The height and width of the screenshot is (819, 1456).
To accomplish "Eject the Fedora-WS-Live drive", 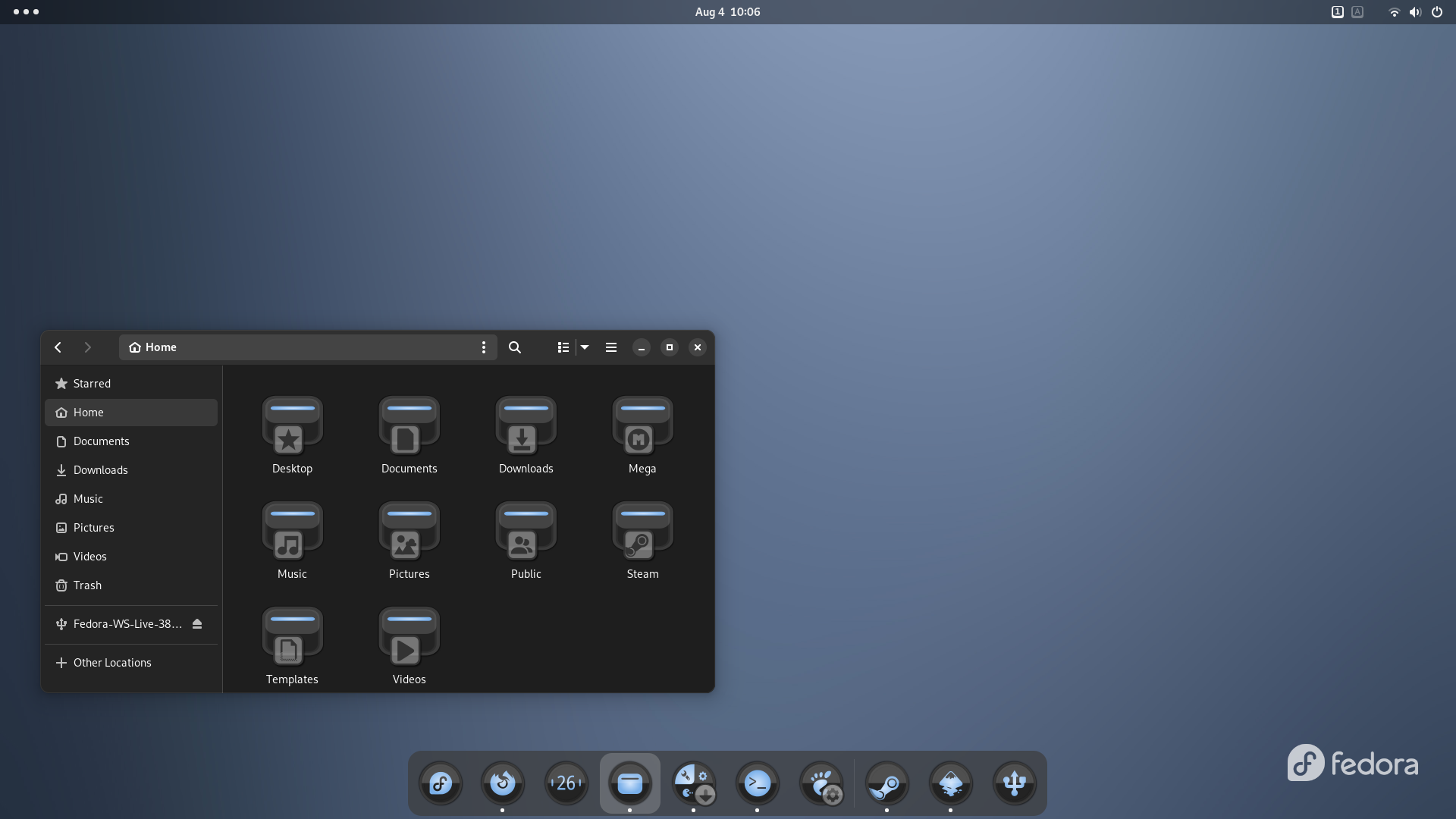I will [197, 624].
